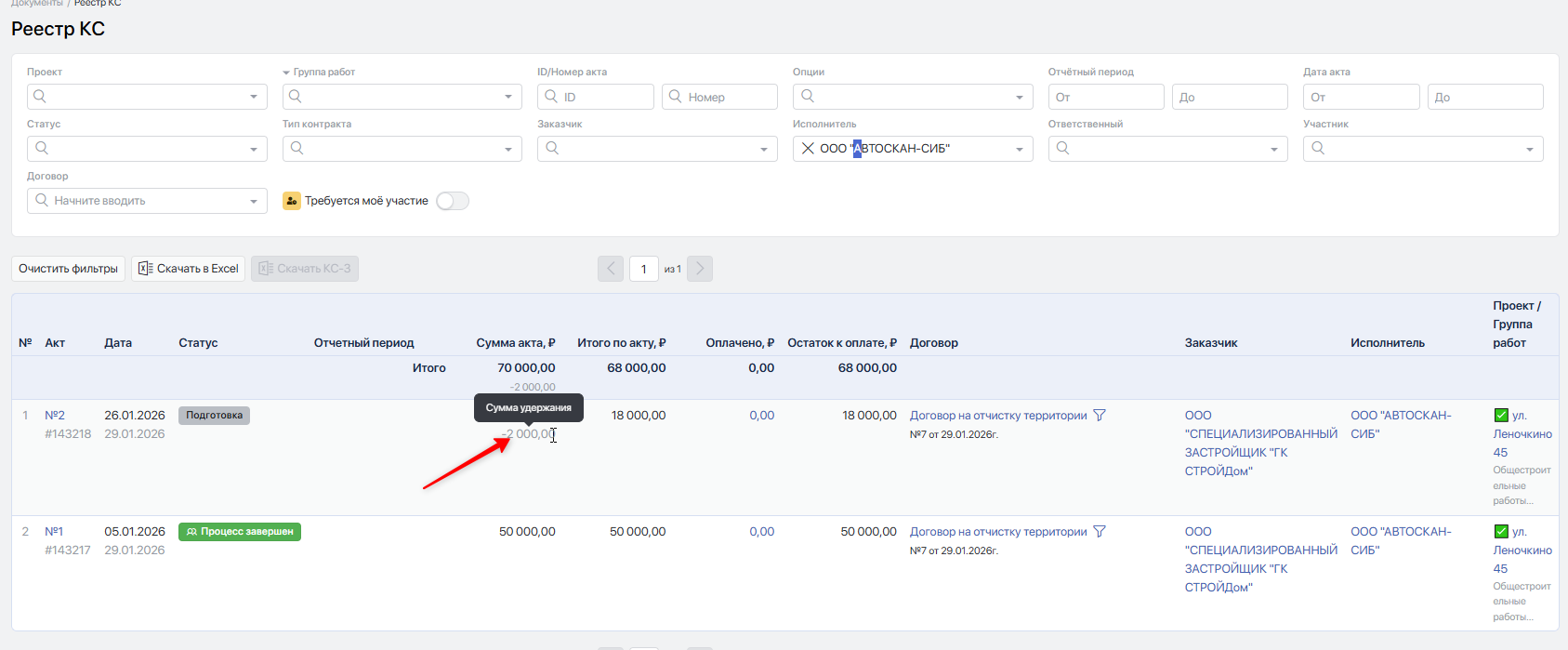Click the yellow participation icon
The width and height of the screenshot is (1568, 650).
pyautogui.click(x=292, y=201)
